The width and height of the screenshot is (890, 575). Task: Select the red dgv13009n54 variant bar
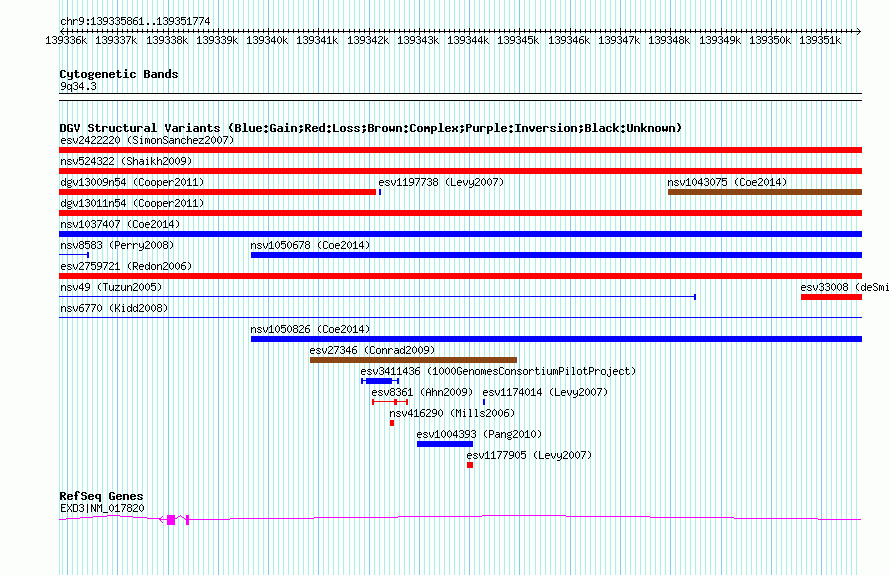tap(217, 192)
